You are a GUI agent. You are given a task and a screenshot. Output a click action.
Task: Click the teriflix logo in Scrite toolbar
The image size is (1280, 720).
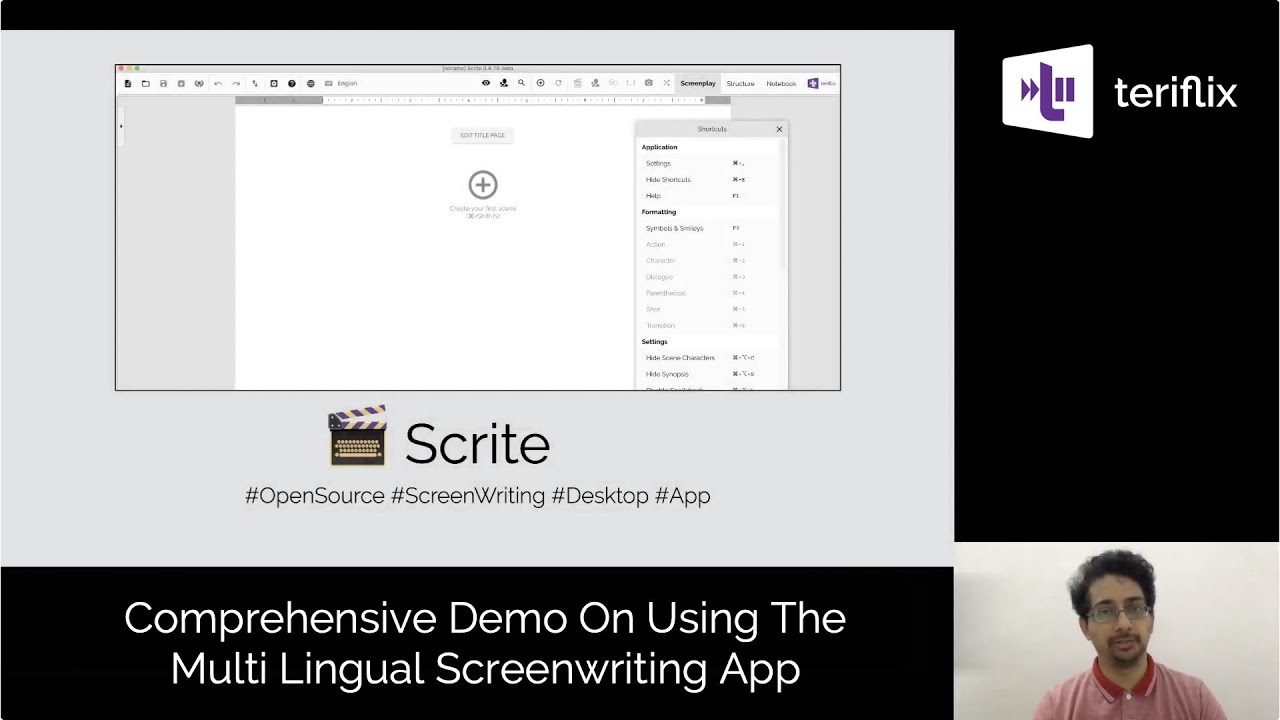822,83
